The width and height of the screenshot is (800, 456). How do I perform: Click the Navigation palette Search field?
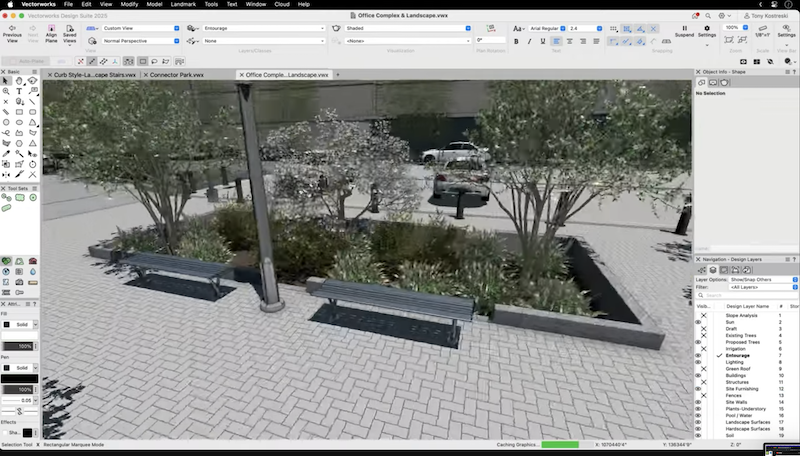point(746,295)
